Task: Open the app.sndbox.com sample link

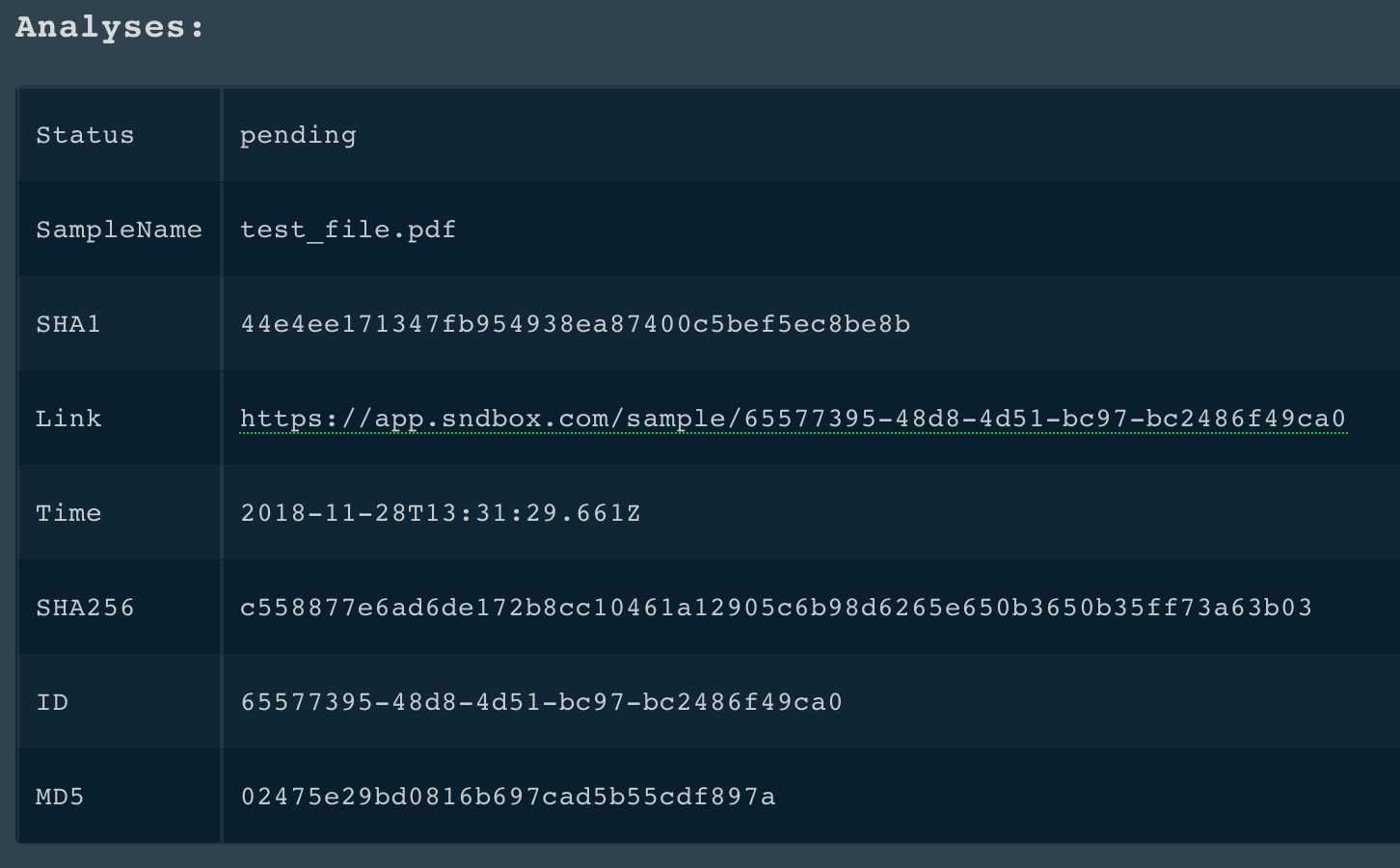Action: pyautogui.click(x=793, y=419)
